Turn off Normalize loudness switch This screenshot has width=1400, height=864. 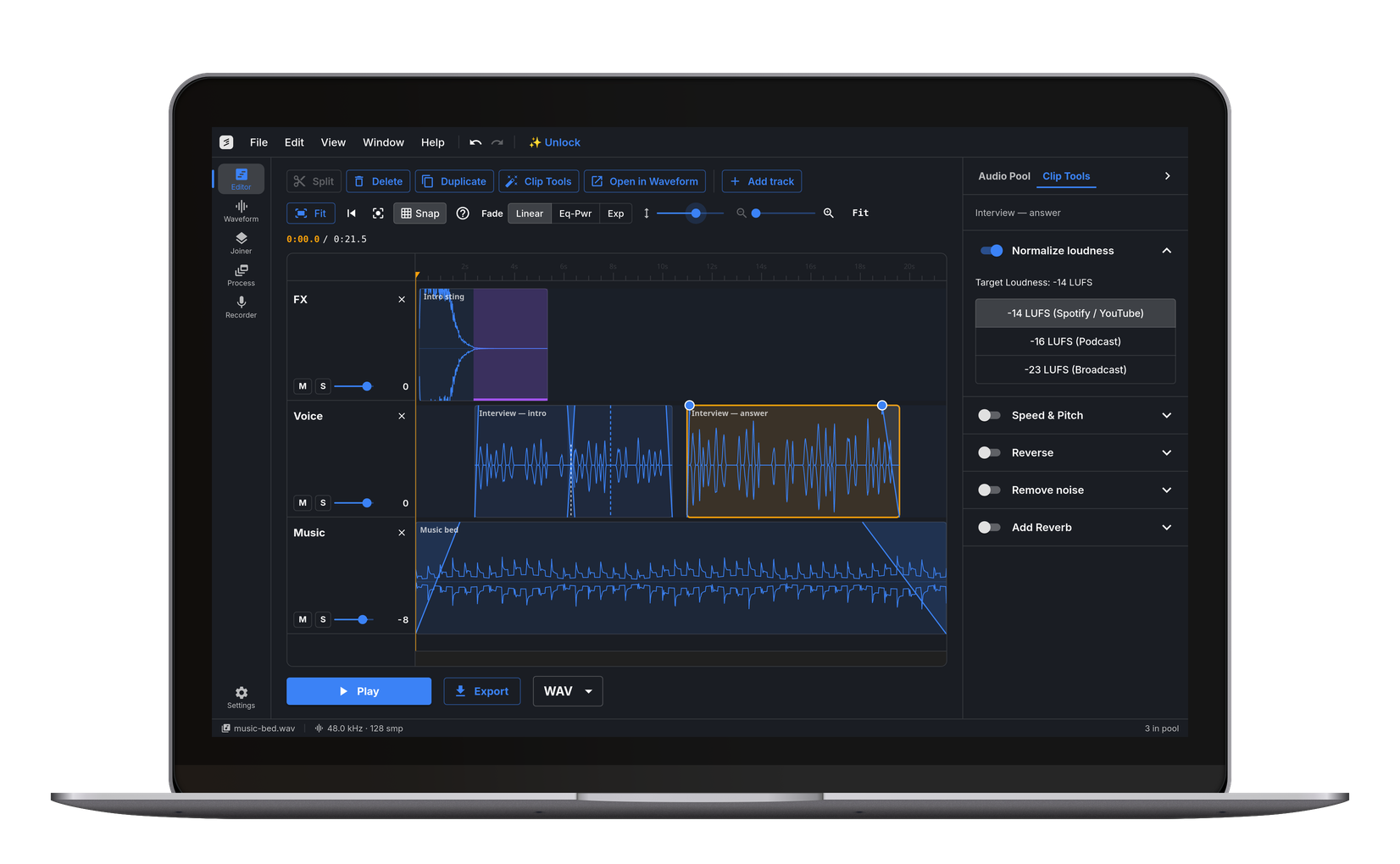[991, 251]
